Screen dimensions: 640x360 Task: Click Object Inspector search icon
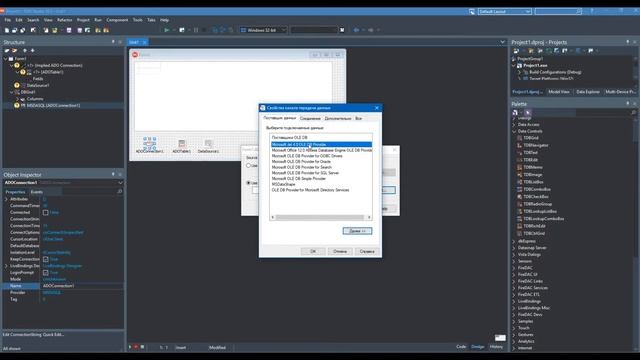(120, 191)
